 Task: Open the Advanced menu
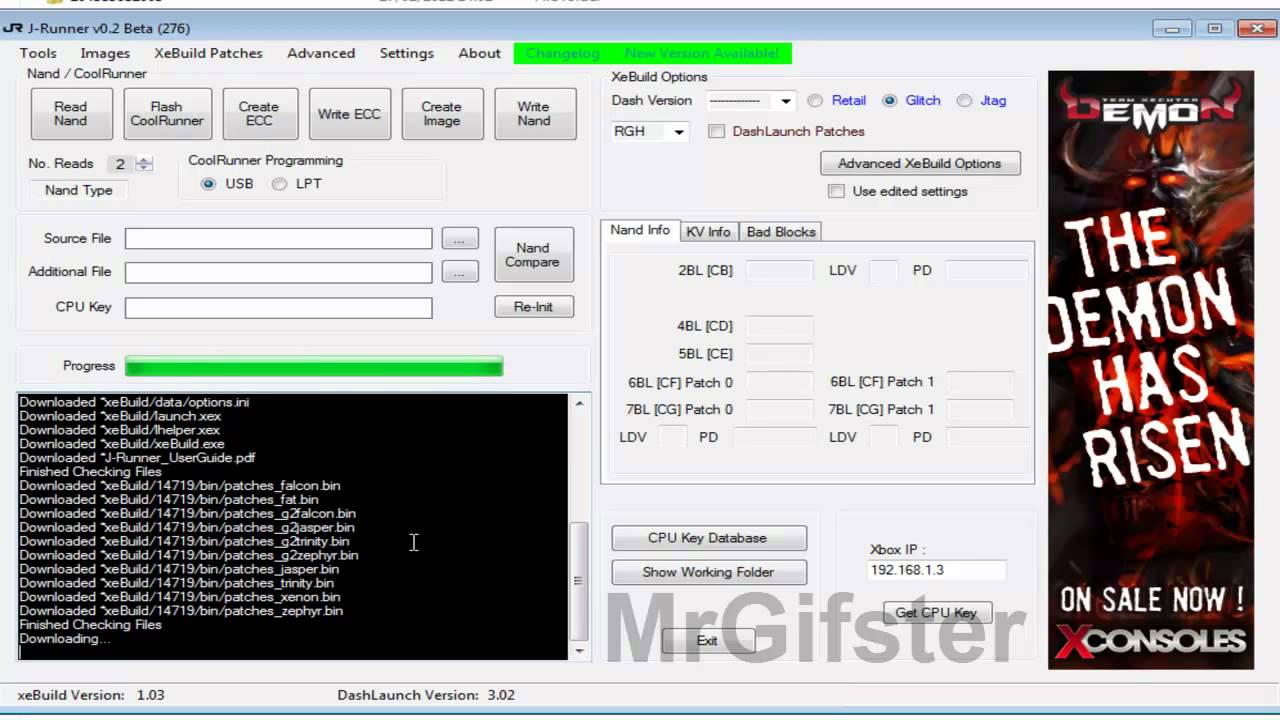click(321, 53)
